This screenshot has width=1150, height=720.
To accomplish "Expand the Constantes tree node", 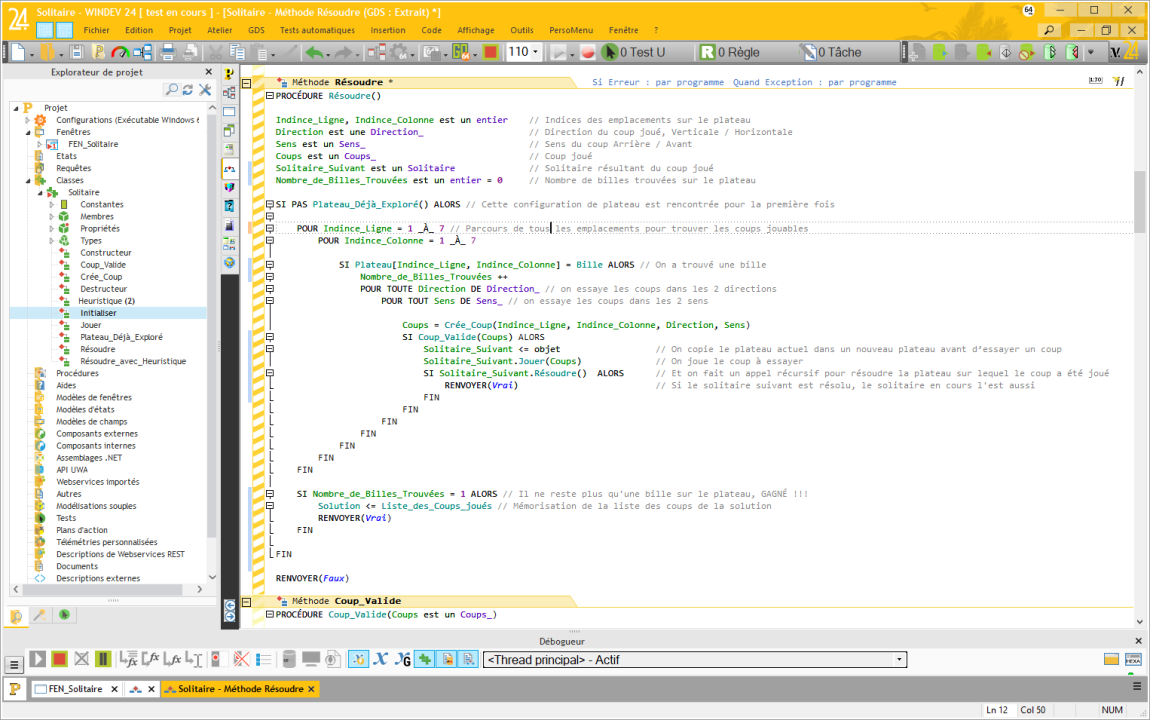I will [52, 205].
